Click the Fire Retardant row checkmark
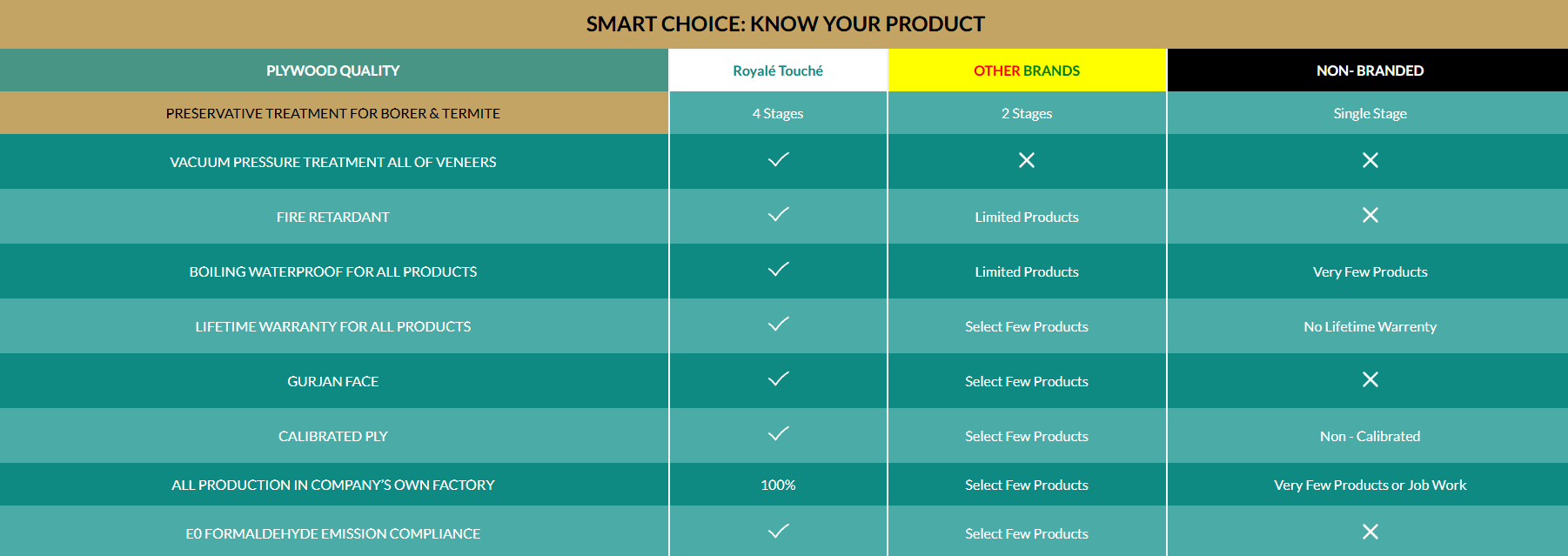1568x556 pixels. pyautogui.click(x=778, y=215)
